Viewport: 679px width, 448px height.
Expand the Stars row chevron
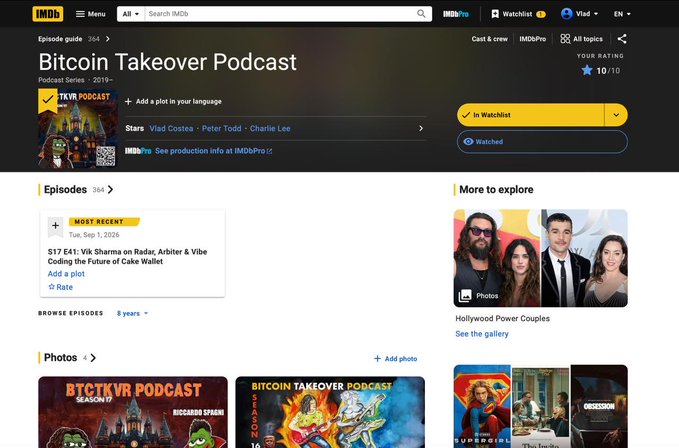(x=421, y=129)
